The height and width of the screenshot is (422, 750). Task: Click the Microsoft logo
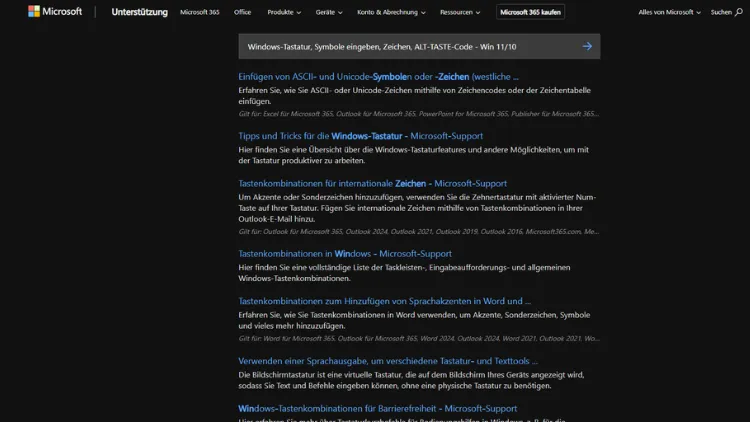[x=54, y=12]
